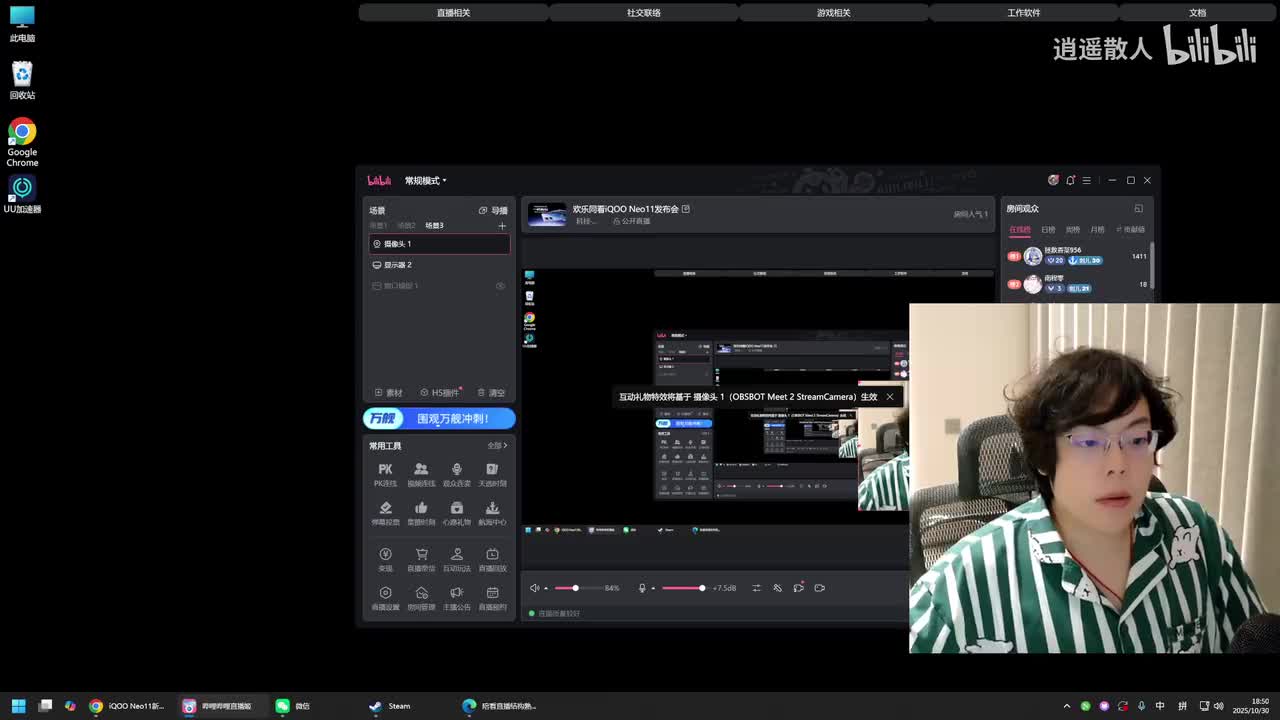Adjust the speaker volume slider at 84%
Image resolution: width=1280 pixels, height=720 pixels.
click(x=575, y=588)
